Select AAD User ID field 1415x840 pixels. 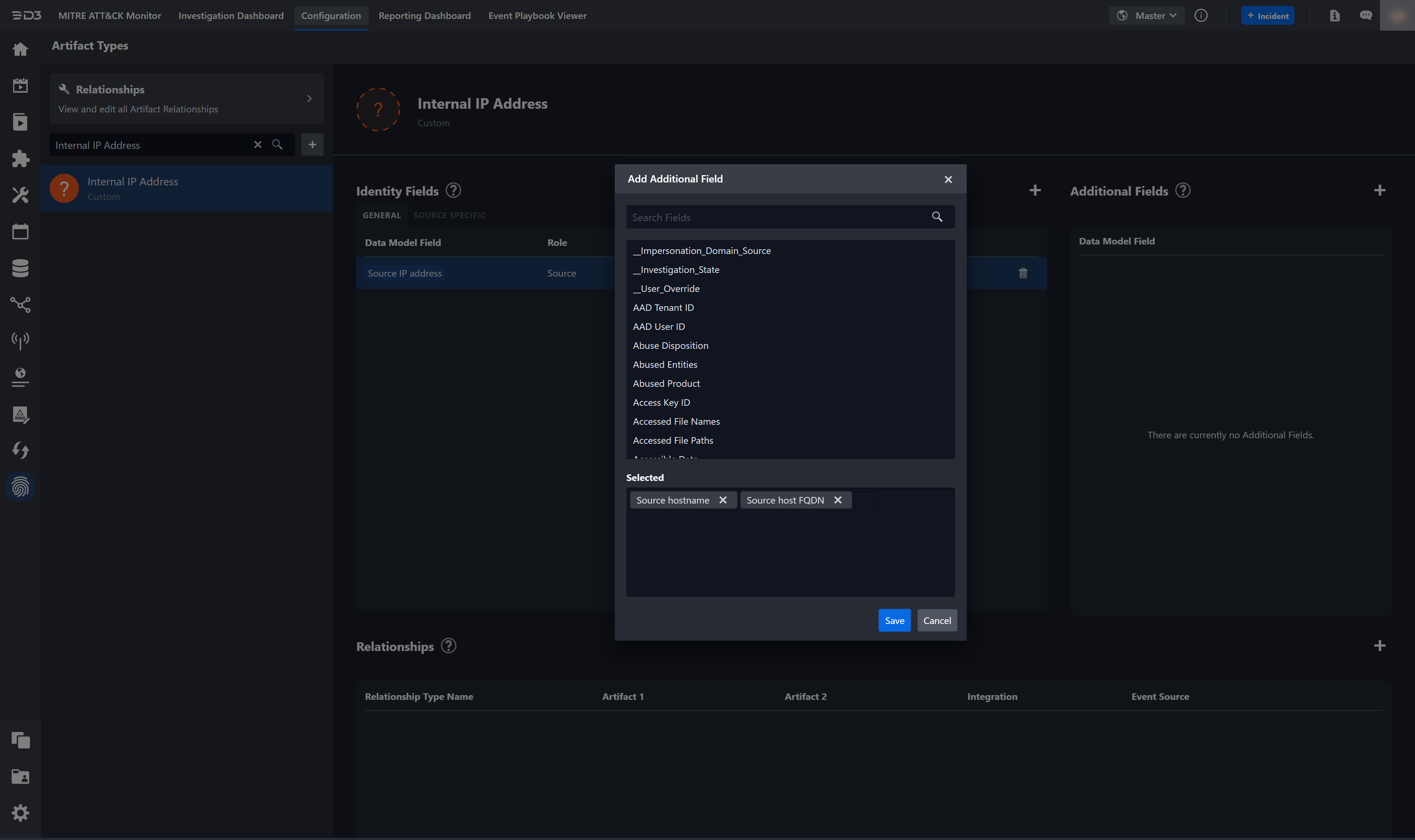pos(790,326)
